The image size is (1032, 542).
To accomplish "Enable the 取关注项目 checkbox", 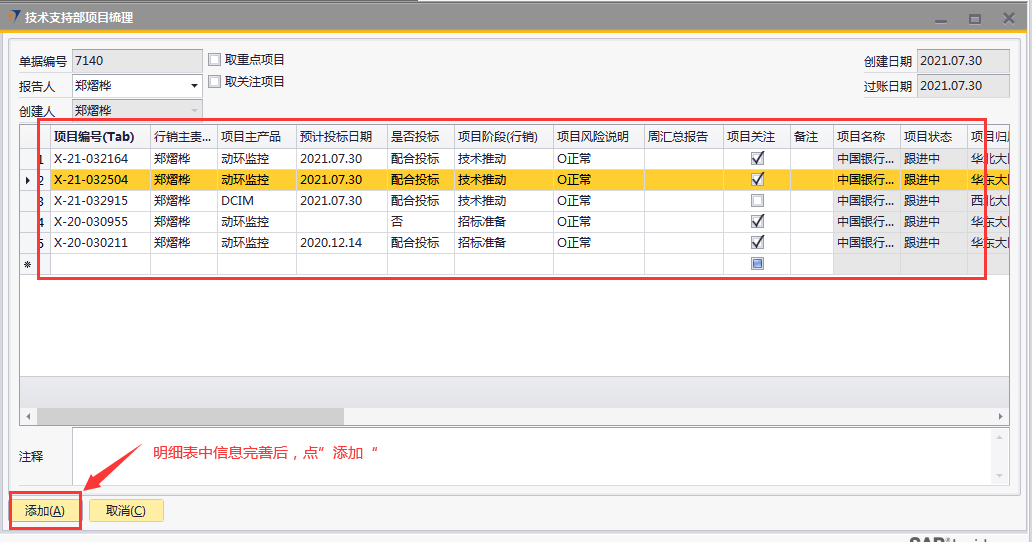I will click(x=214, y=82).
